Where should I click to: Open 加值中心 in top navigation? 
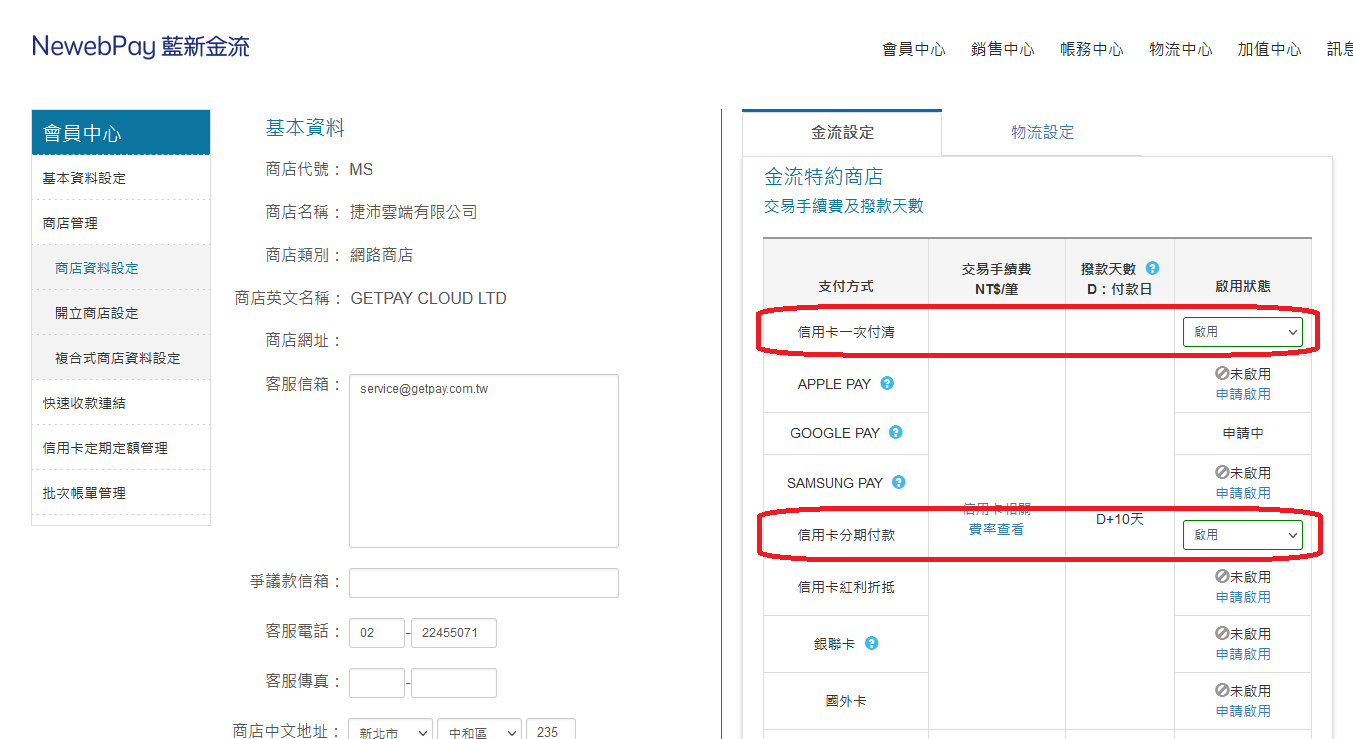tap(1270, 49)
